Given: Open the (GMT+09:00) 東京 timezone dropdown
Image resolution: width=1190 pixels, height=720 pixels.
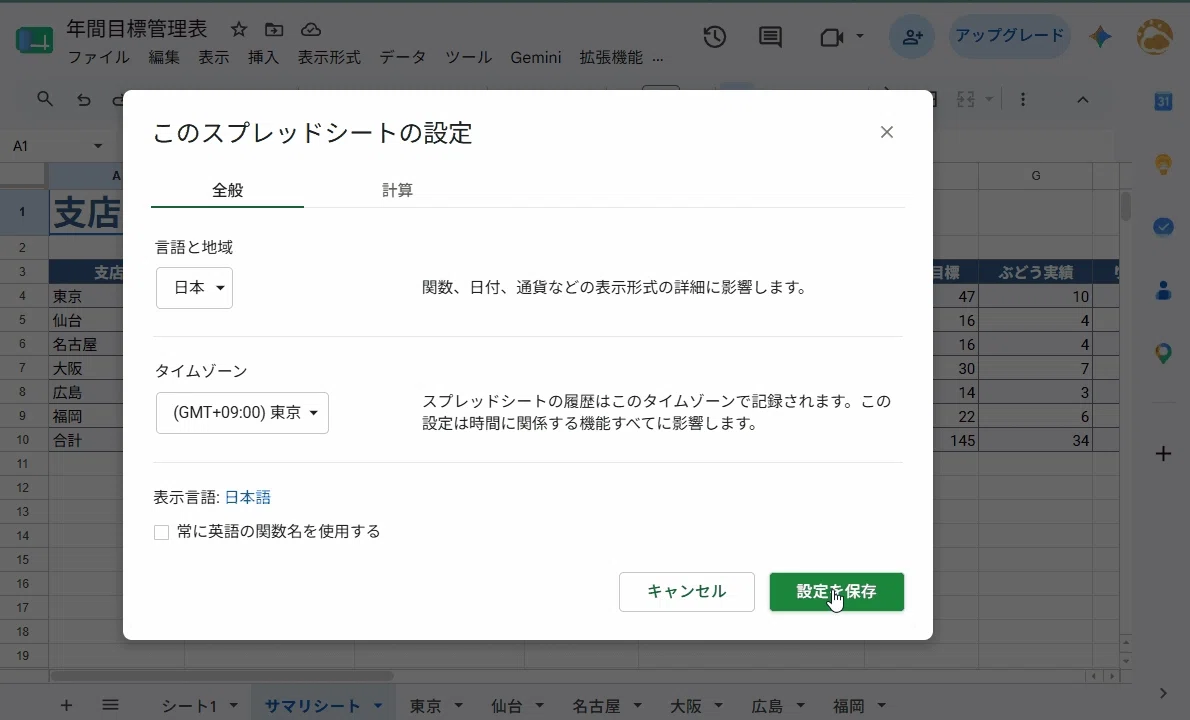Looking at the screenshot, I should tap(242, 413).
